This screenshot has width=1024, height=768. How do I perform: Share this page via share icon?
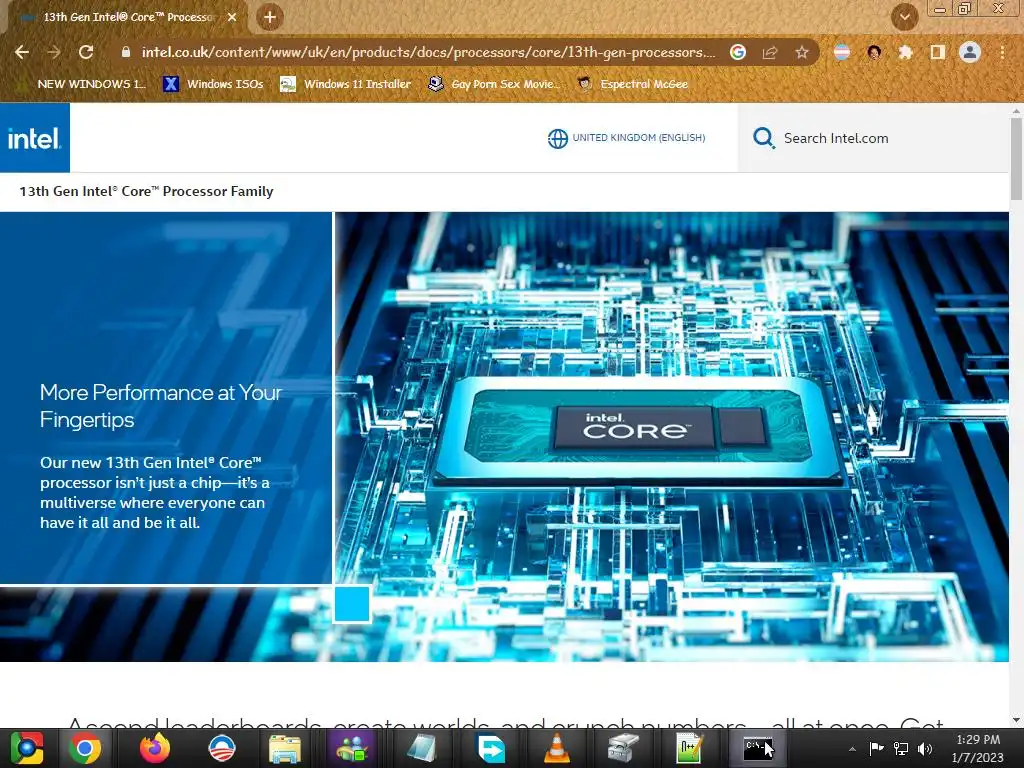point(770,52)
